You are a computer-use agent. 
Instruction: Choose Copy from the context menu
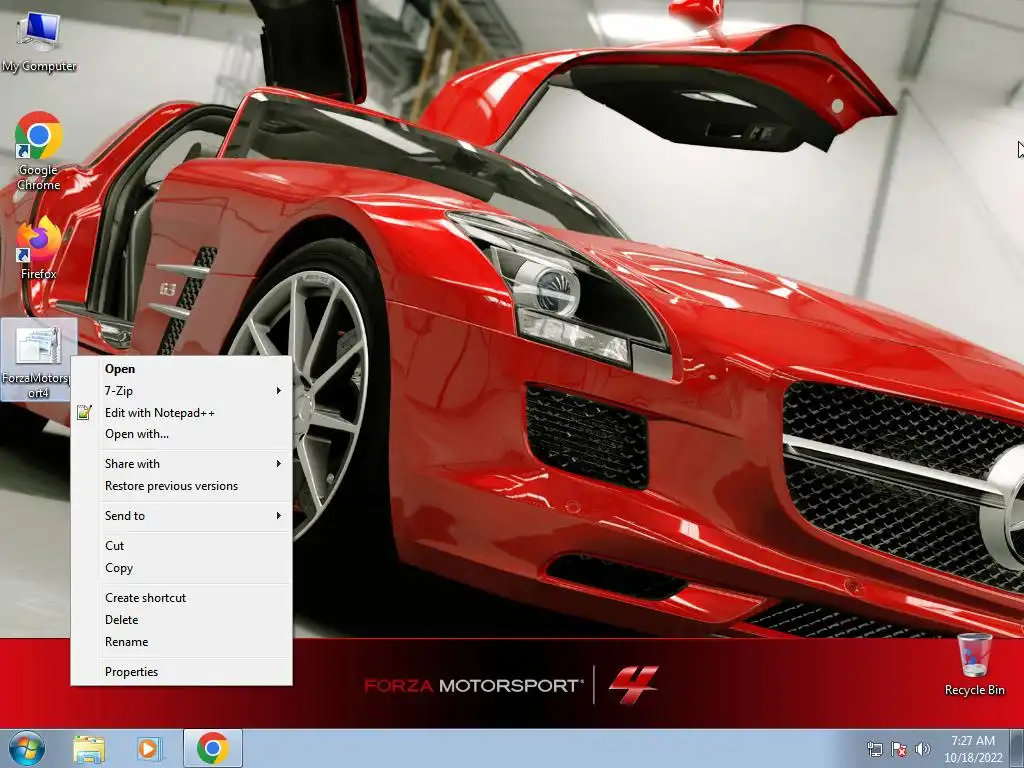[182, 568]
